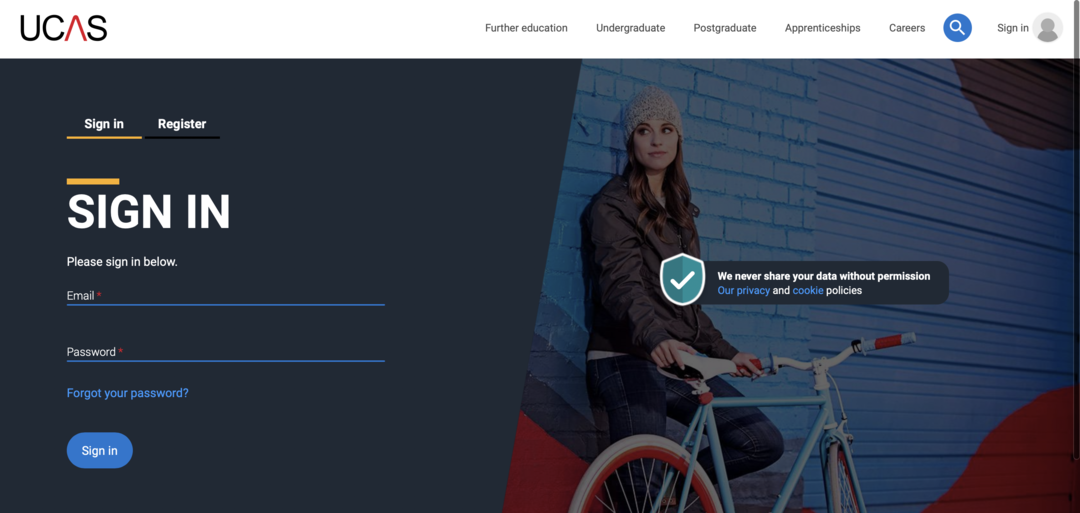Screen dimensions: 1080x513
Task: Open the Careers menu
Action: tap(906, 28)
